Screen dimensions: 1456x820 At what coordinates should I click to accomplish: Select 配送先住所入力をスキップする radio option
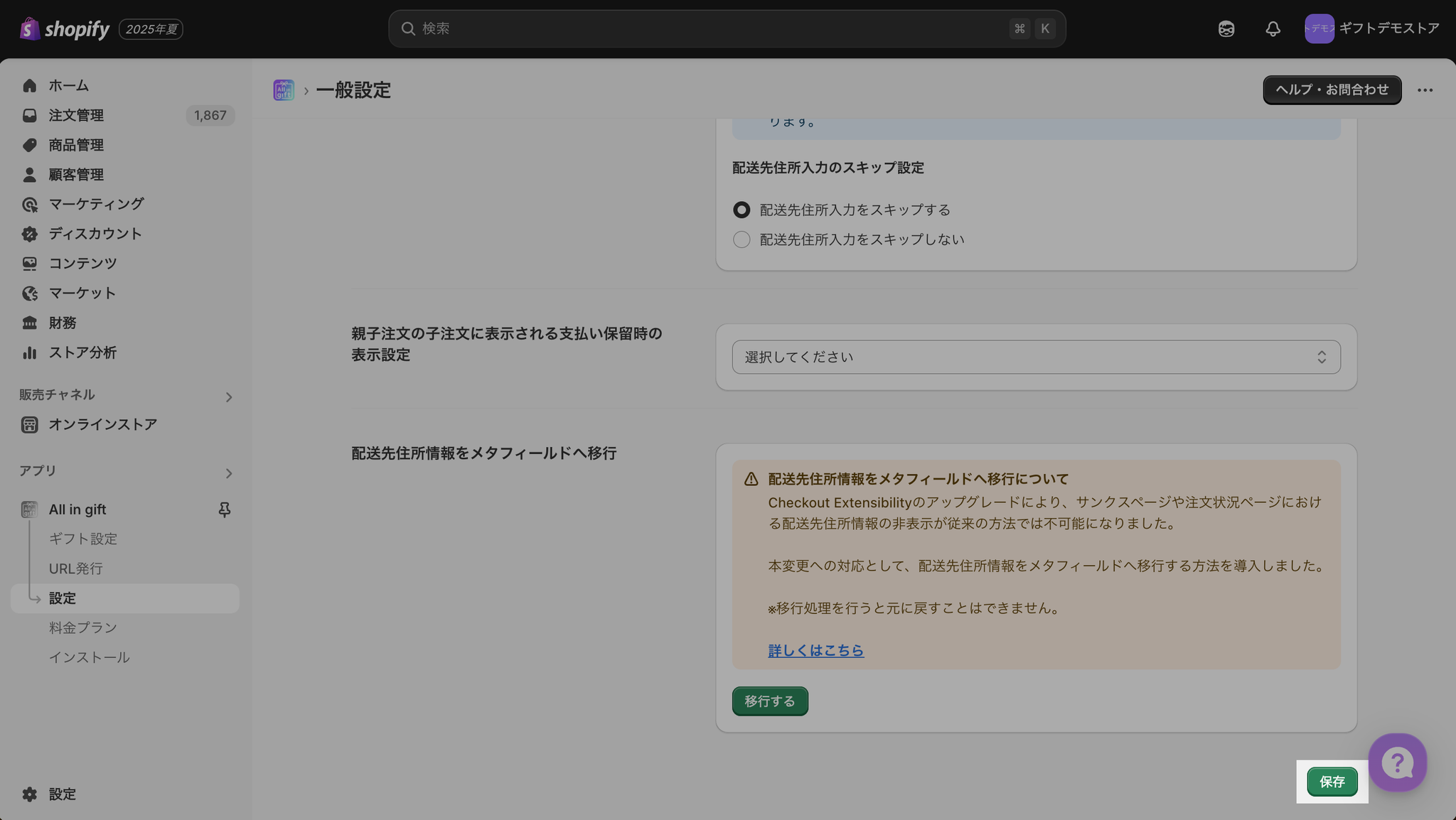point(742,210)
